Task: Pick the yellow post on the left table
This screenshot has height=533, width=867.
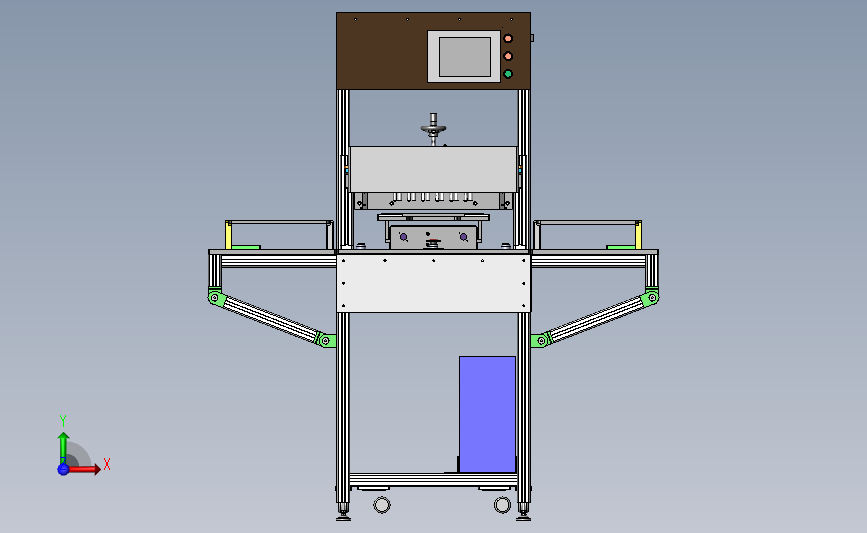Action: (228, 235)
